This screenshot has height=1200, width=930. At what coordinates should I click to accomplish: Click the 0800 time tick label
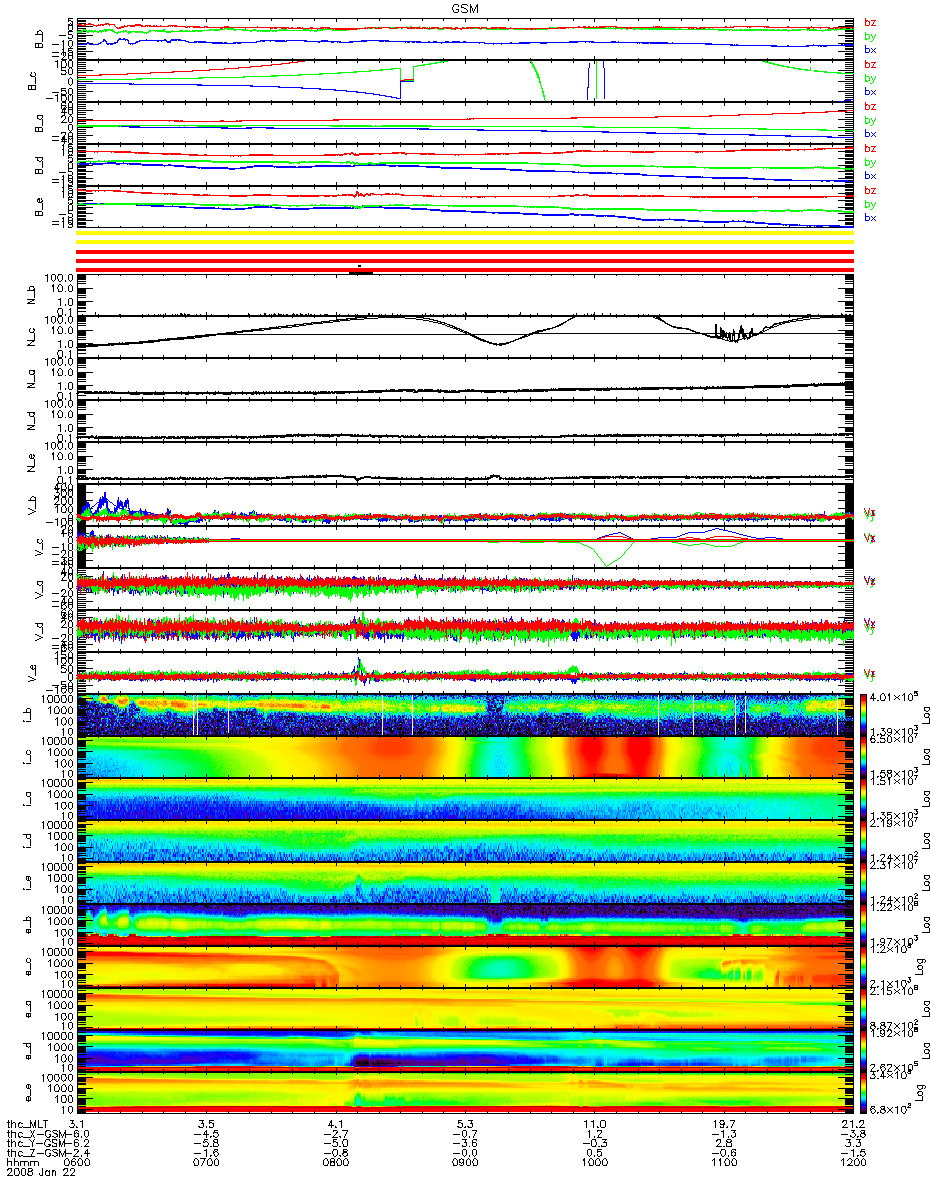[337, 1162]
